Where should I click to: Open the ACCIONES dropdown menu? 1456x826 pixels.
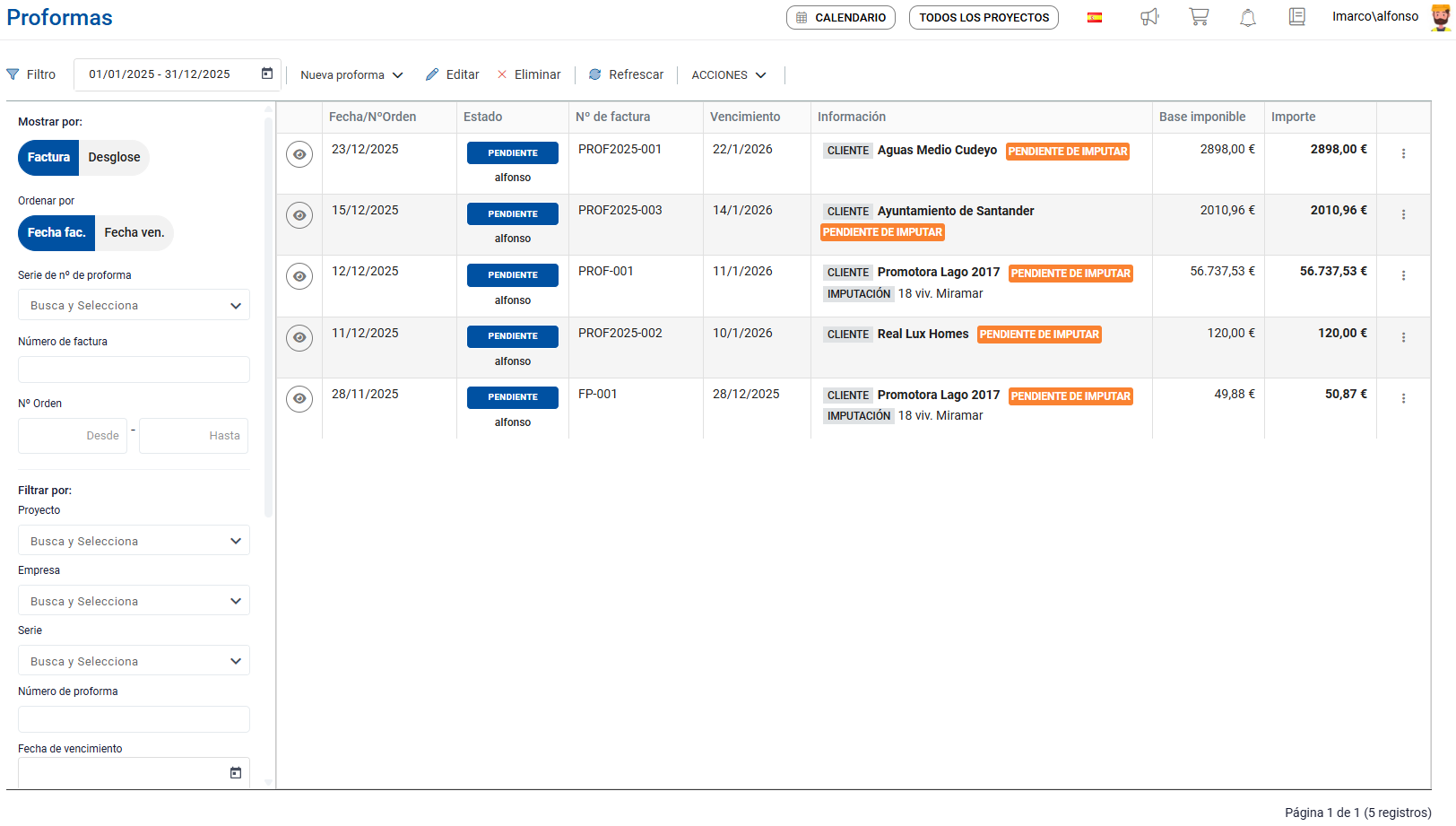(728, 75)
